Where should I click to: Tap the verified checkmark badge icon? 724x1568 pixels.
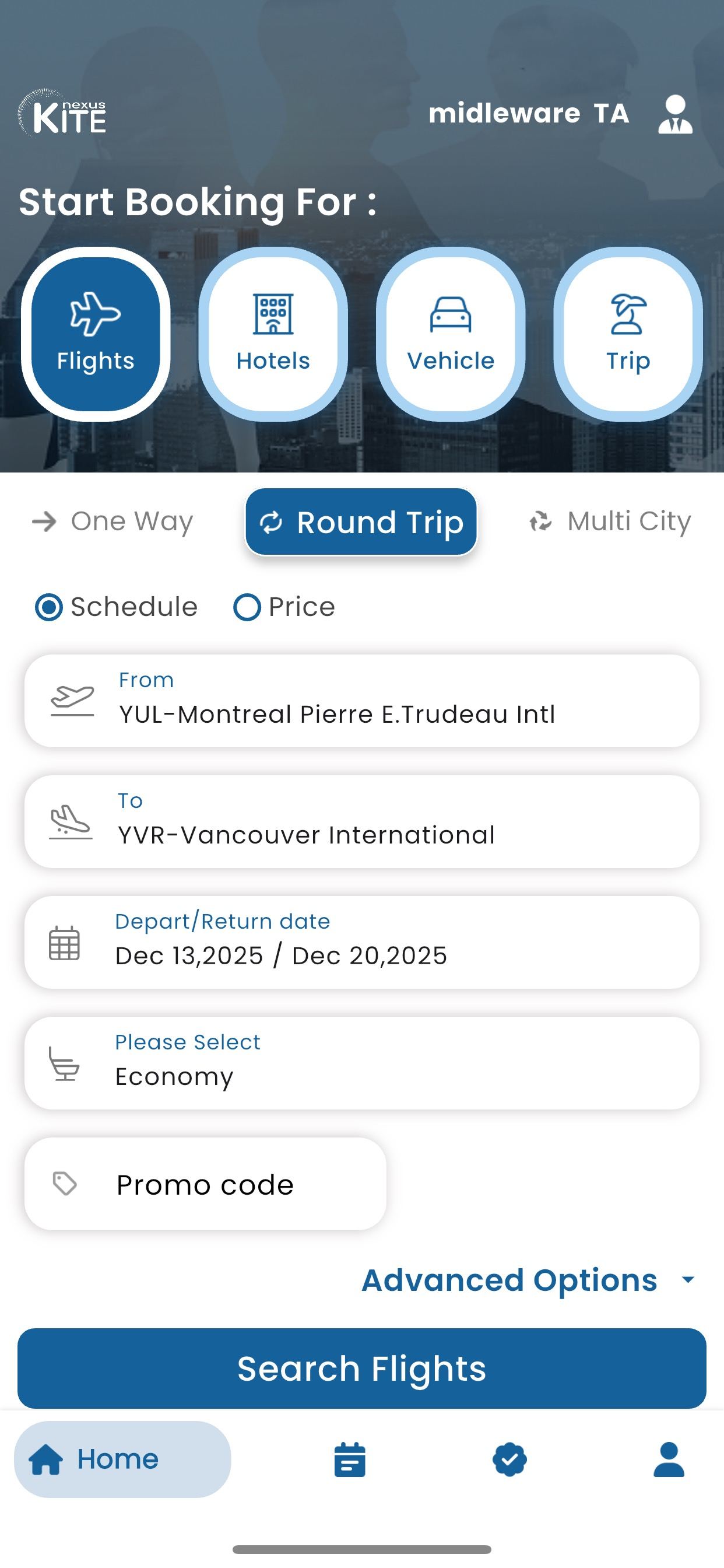pos(509,1459)
